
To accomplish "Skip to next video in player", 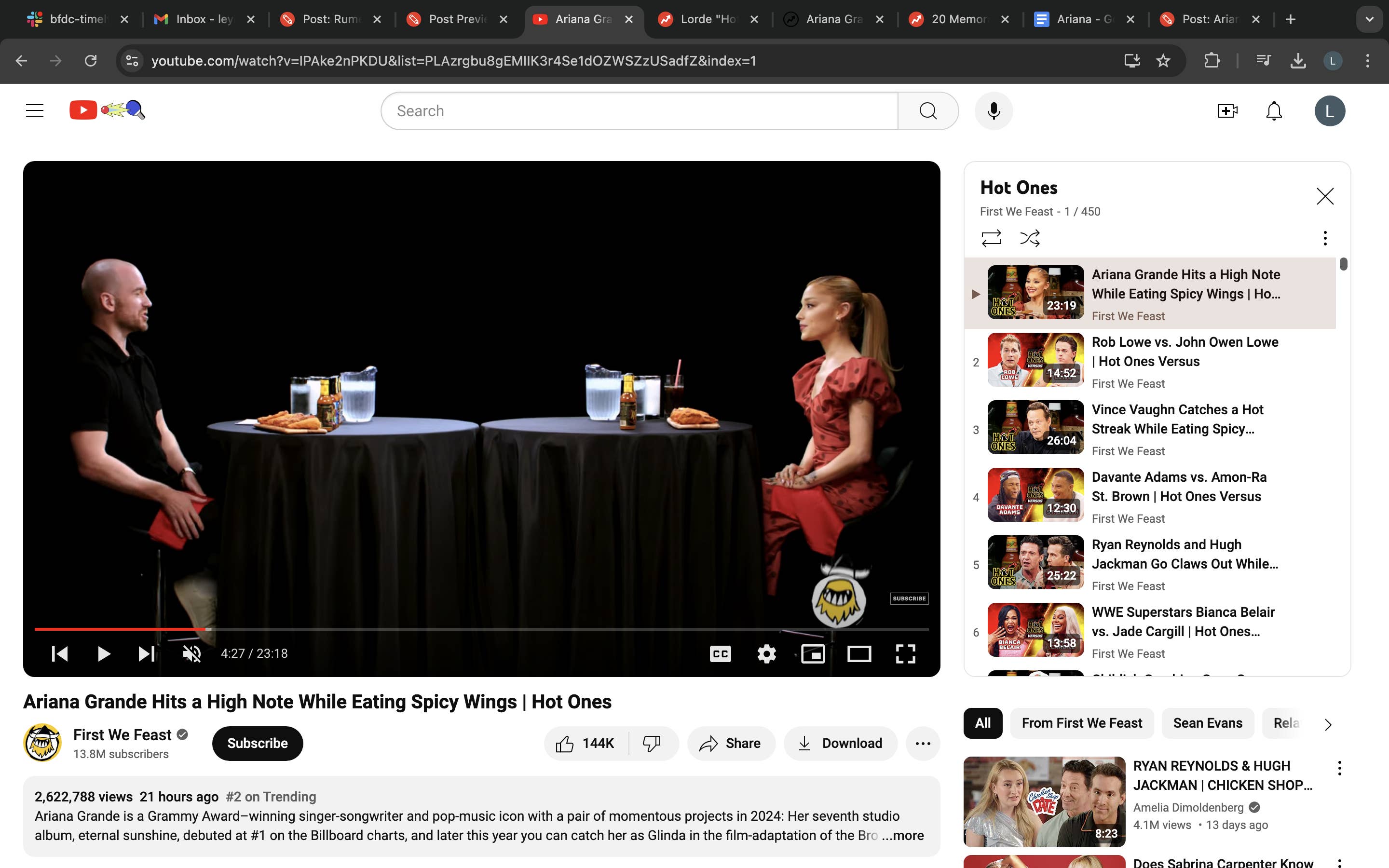I will 146,653.
